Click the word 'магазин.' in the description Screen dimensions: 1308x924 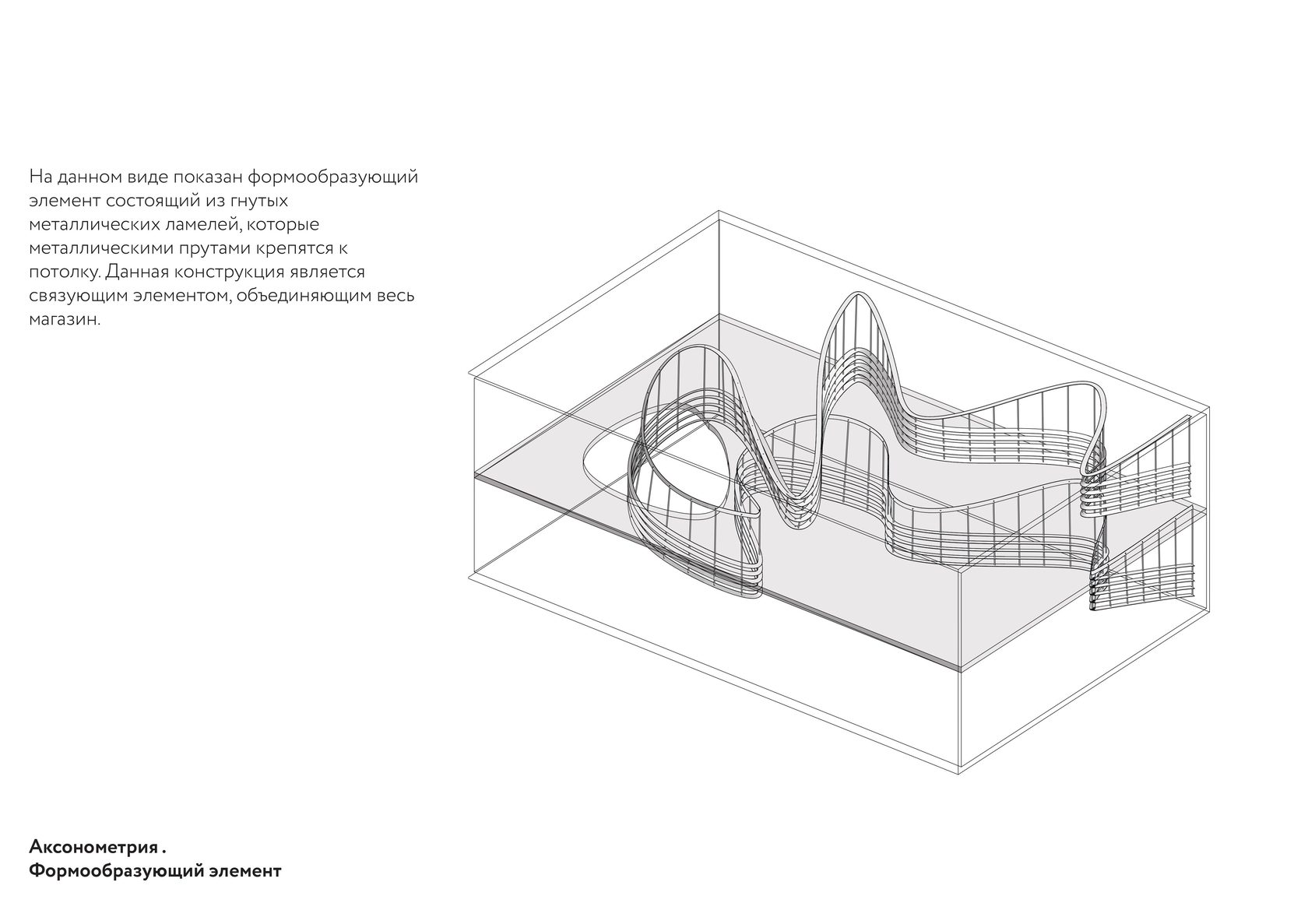tap(65, 321)
